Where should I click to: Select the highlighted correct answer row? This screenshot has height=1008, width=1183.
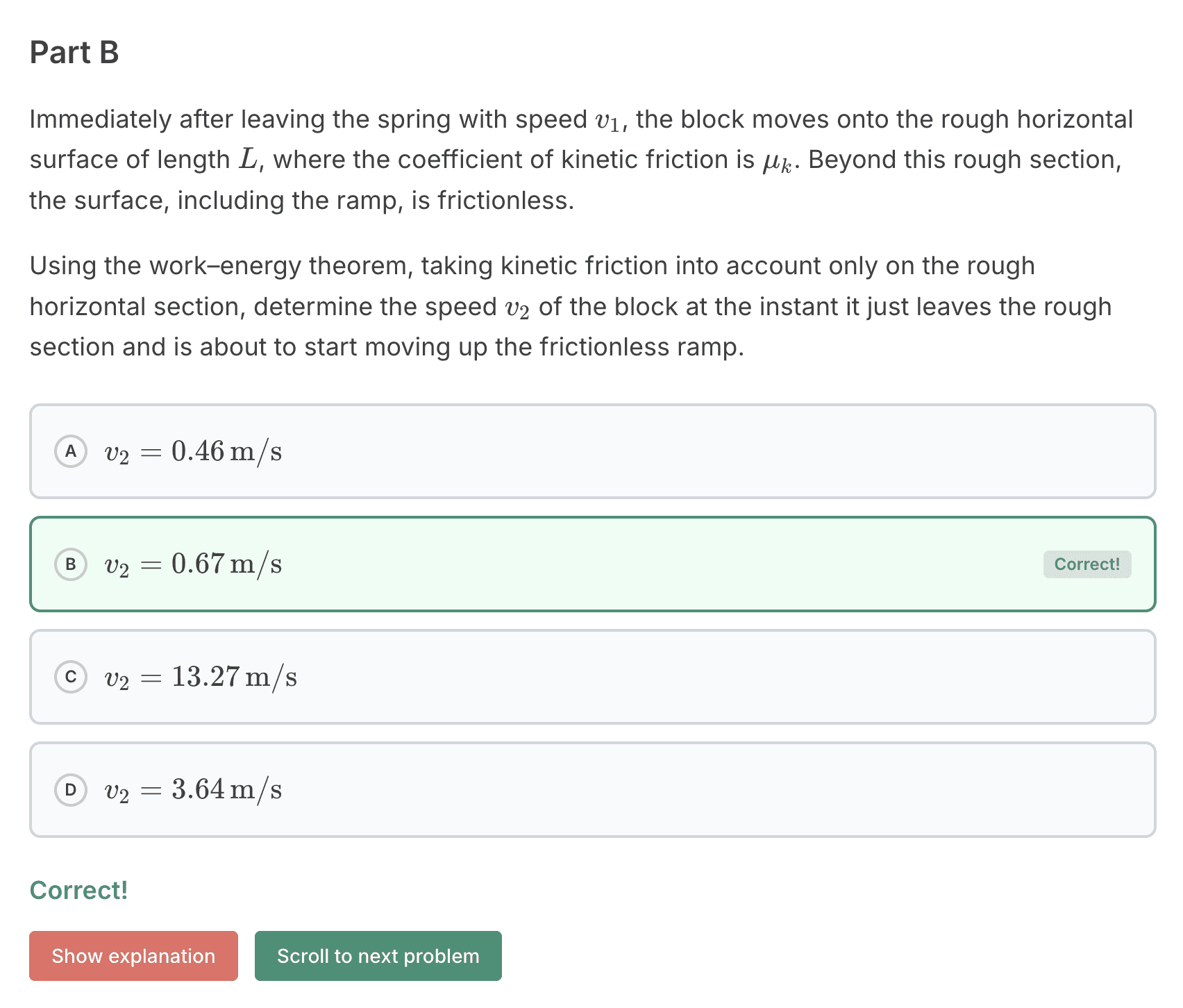pos(590,564)
